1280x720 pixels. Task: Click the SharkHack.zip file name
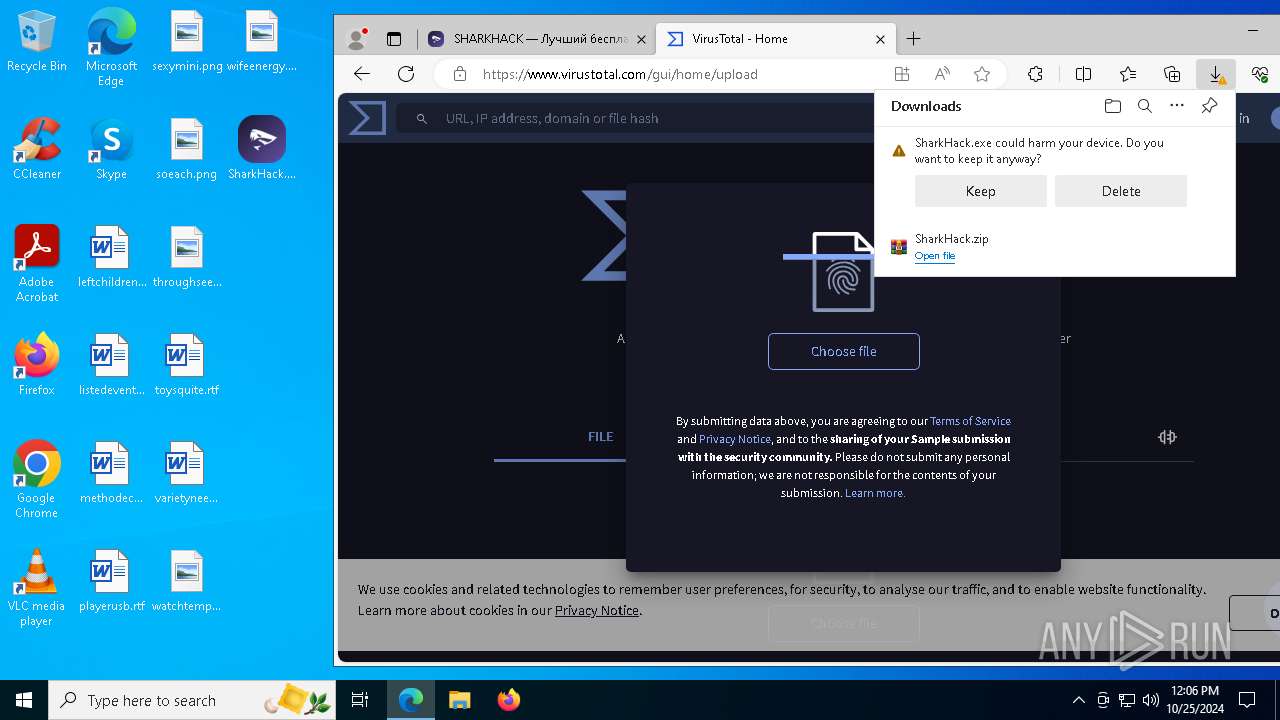pyautogui.click(x=951, y=239)
